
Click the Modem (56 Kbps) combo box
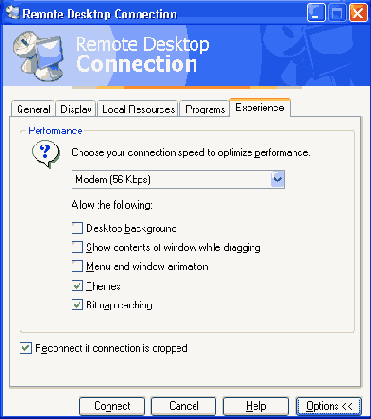(178, 180)
